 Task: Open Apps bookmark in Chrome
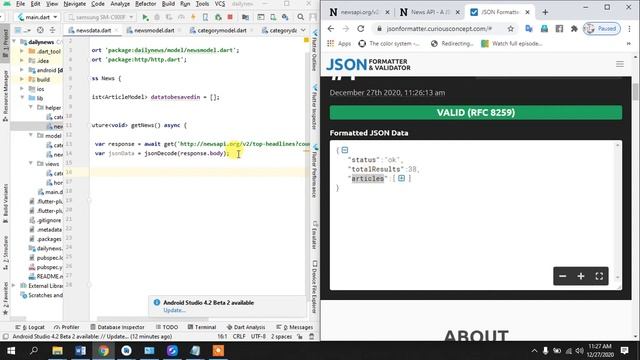339,44
